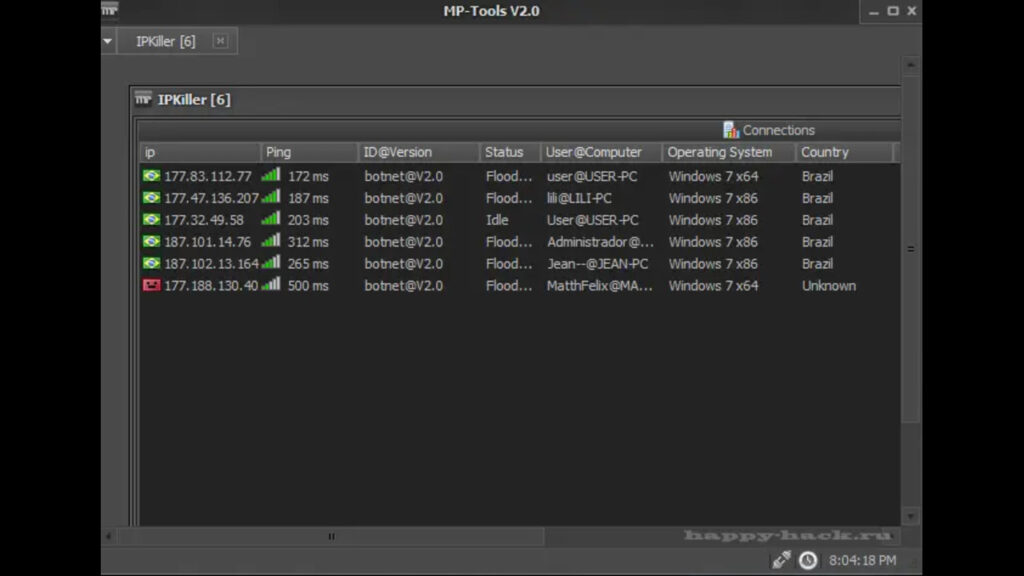
Task: Click signal bars icon beside 265 ms
Action: coord(271,263)
